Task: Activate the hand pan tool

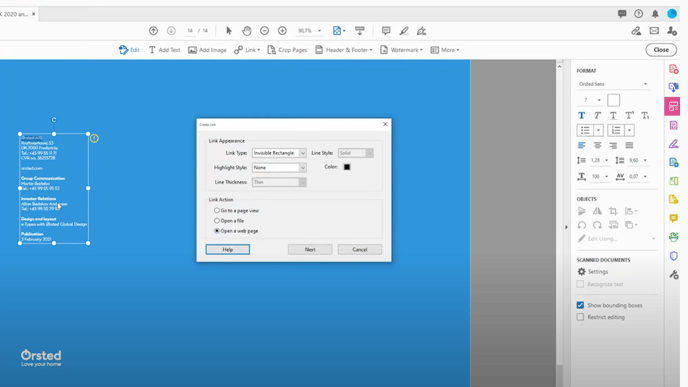Action: click(x=247, y=31)
